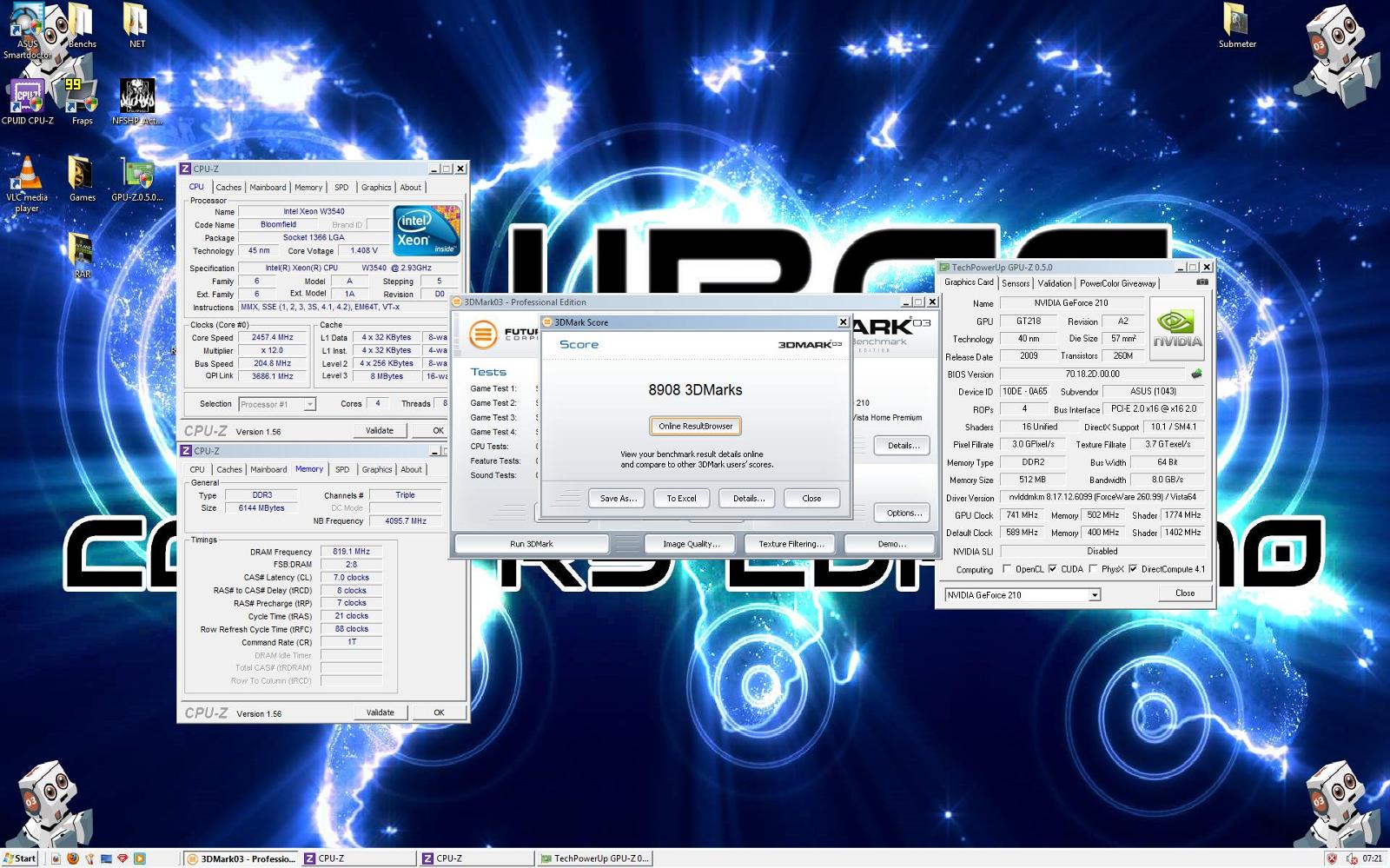1390x868 pixels.
Task: Click the Show Desktop quick launch icon
Action: (106, 858)
